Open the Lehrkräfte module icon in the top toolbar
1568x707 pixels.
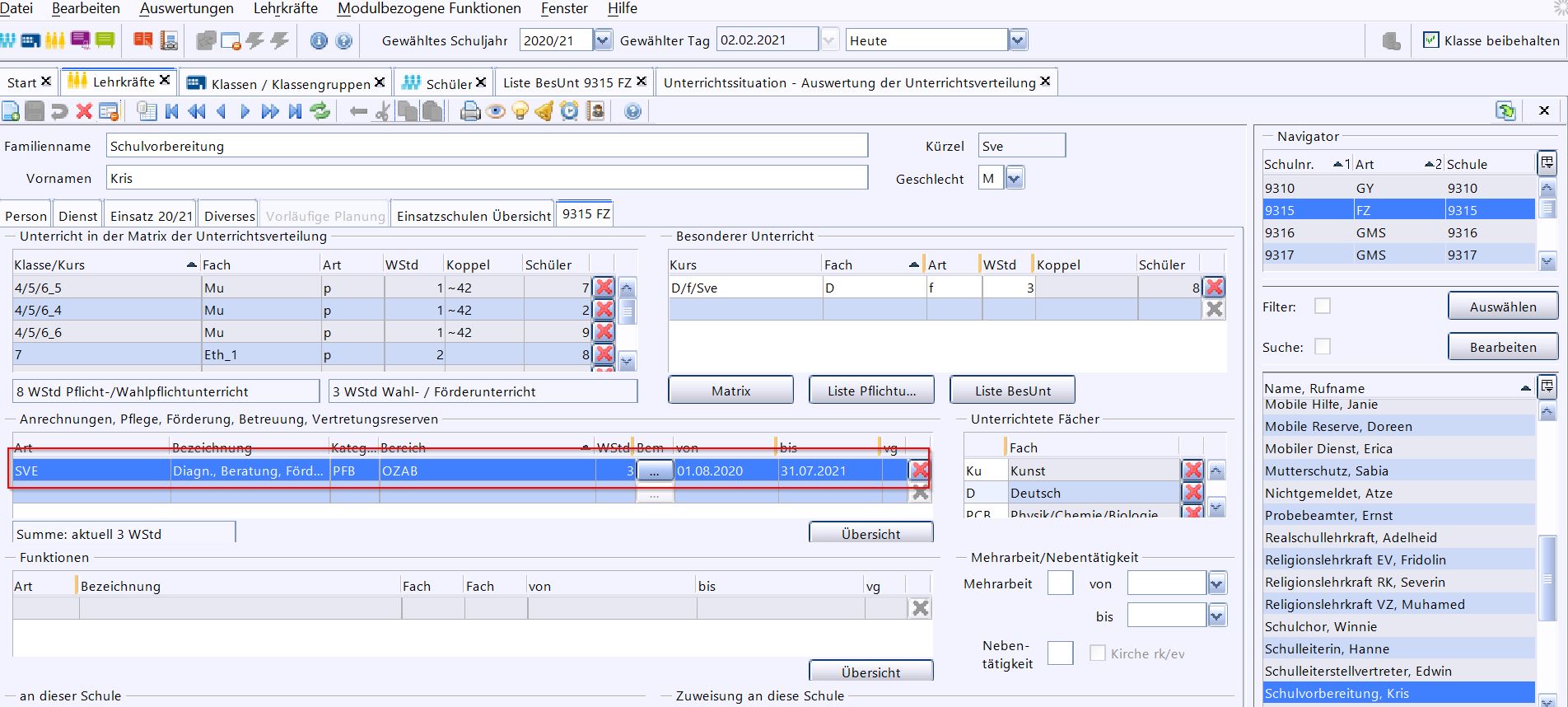[x=55, y=40]
